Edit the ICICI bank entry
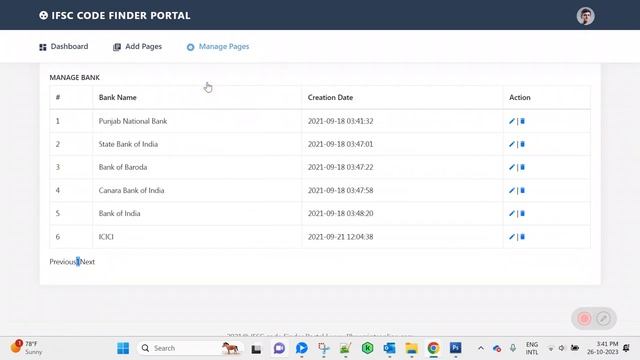Viewport: 640px width, 360px height. click(511, 237)
